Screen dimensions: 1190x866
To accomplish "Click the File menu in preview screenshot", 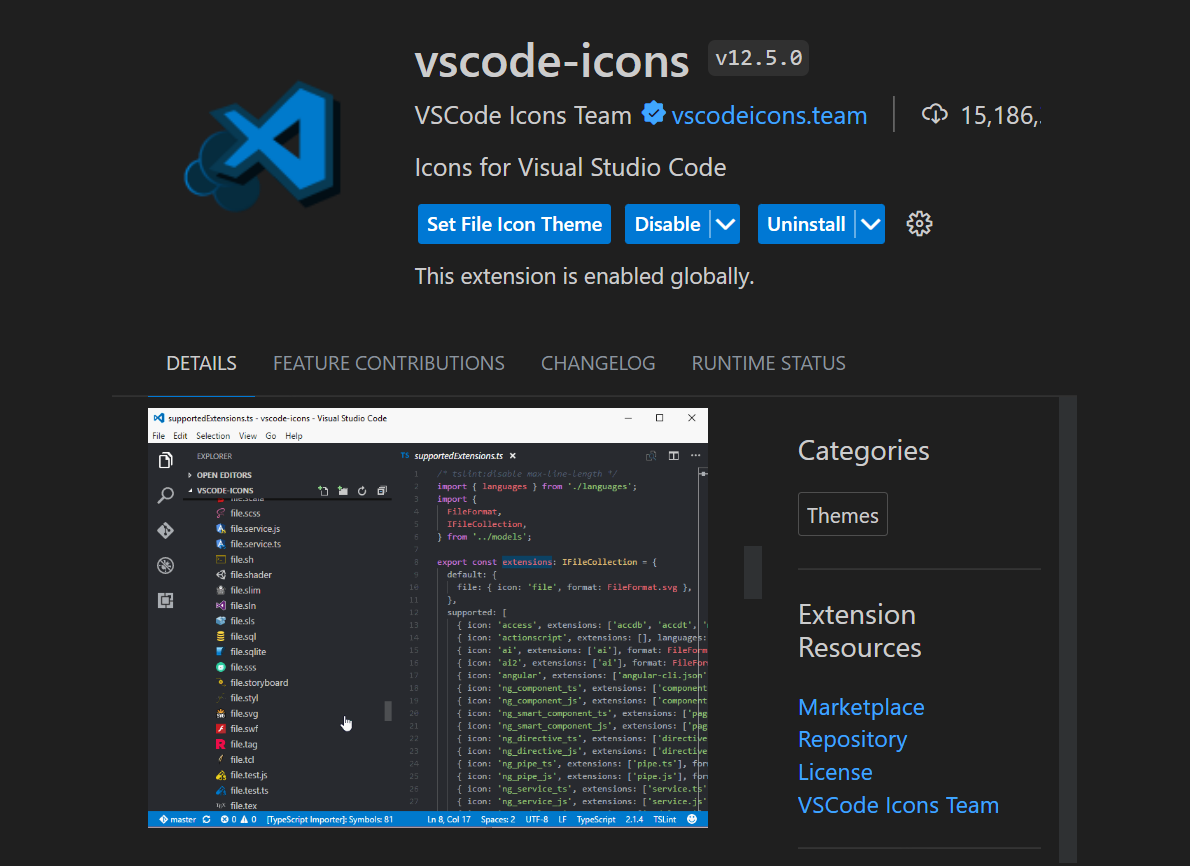I will tap(159, 436).
